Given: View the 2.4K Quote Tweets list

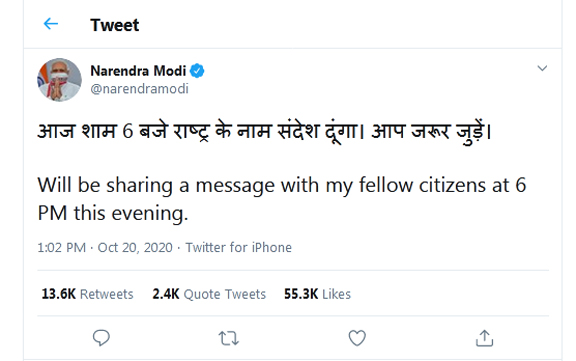Looking at the screenshot, I should 209,294.
